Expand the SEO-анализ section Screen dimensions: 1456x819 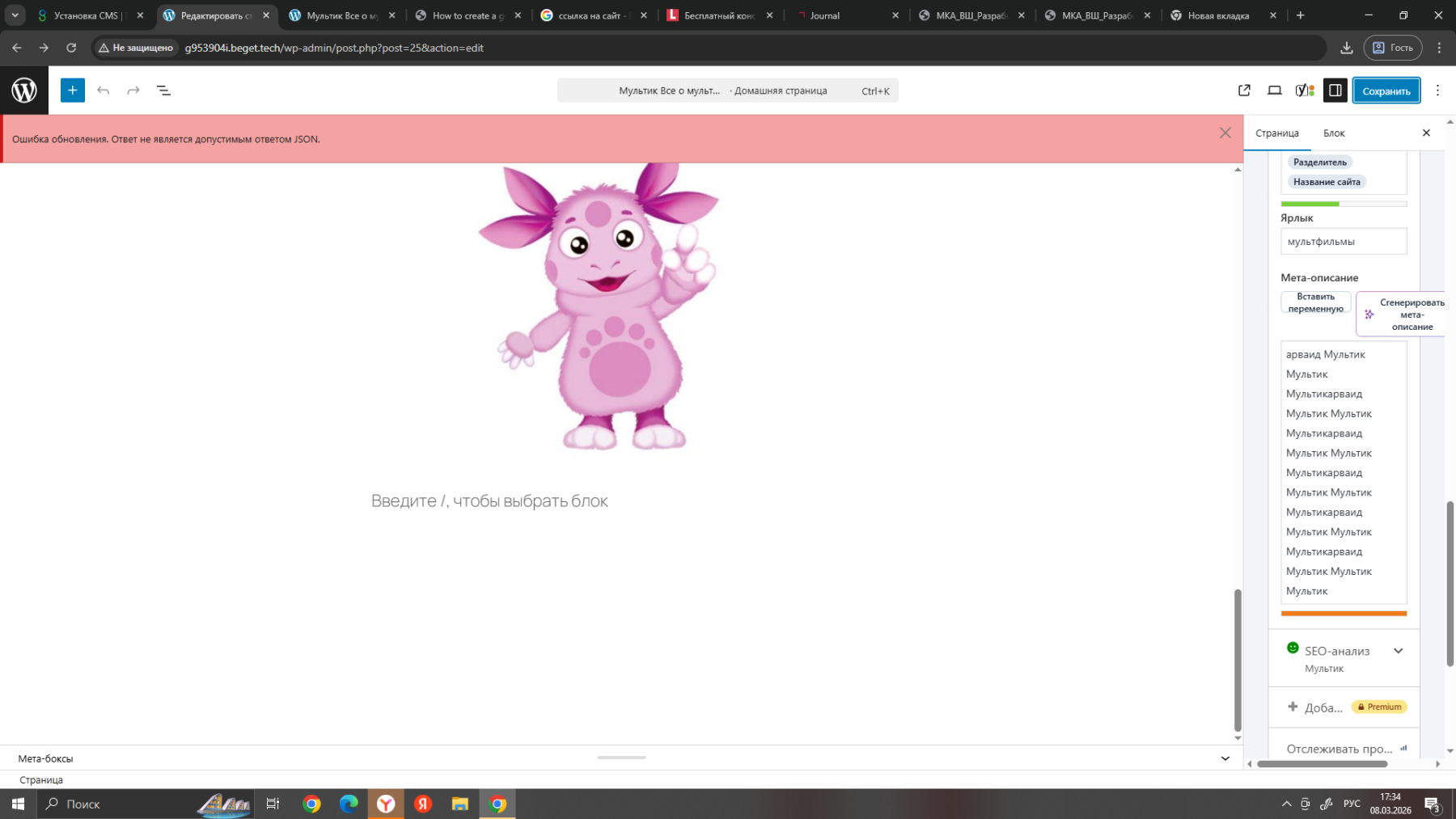pyautogui.click(x=1398, y=651)
